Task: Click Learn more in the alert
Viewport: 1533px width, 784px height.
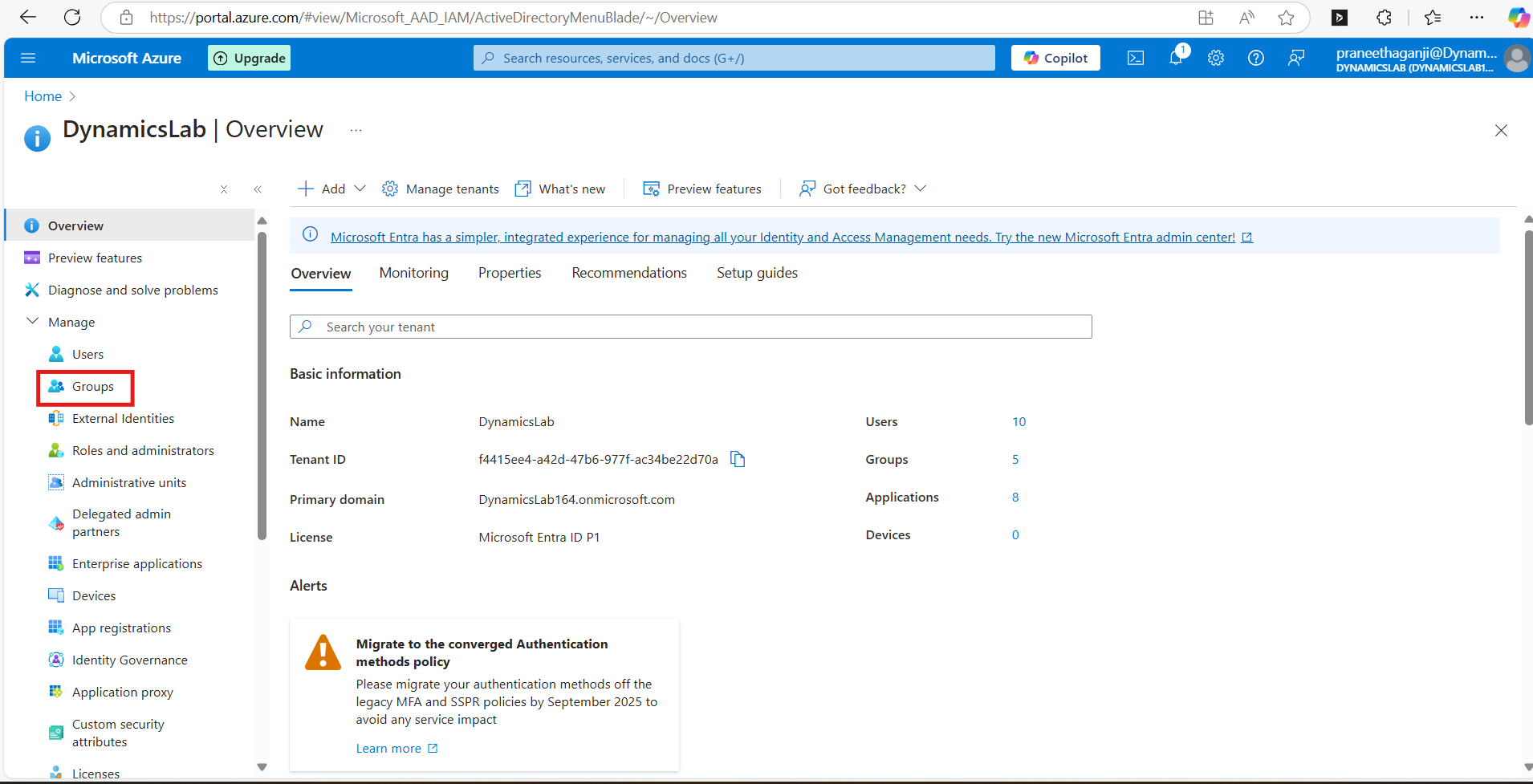Action: click(x=388, y=748)
